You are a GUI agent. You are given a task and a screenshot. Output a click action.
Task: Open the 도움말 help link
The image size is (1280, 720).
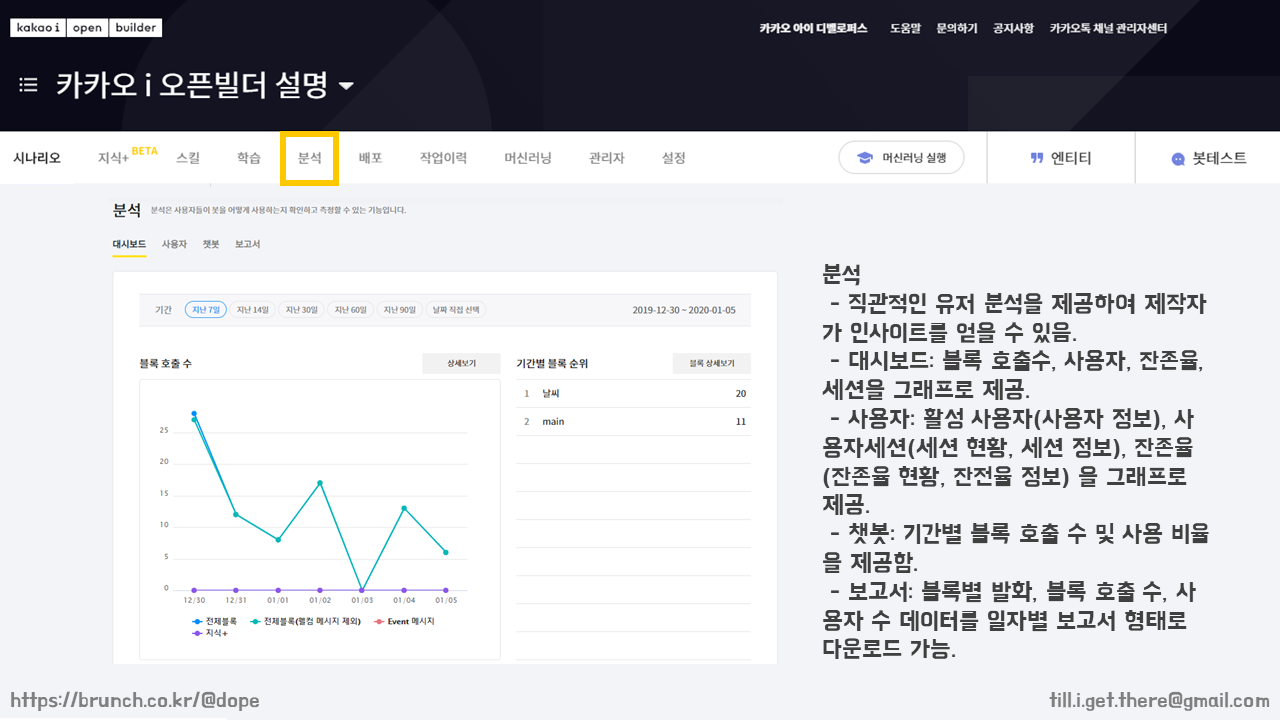[x=905, y=29]
